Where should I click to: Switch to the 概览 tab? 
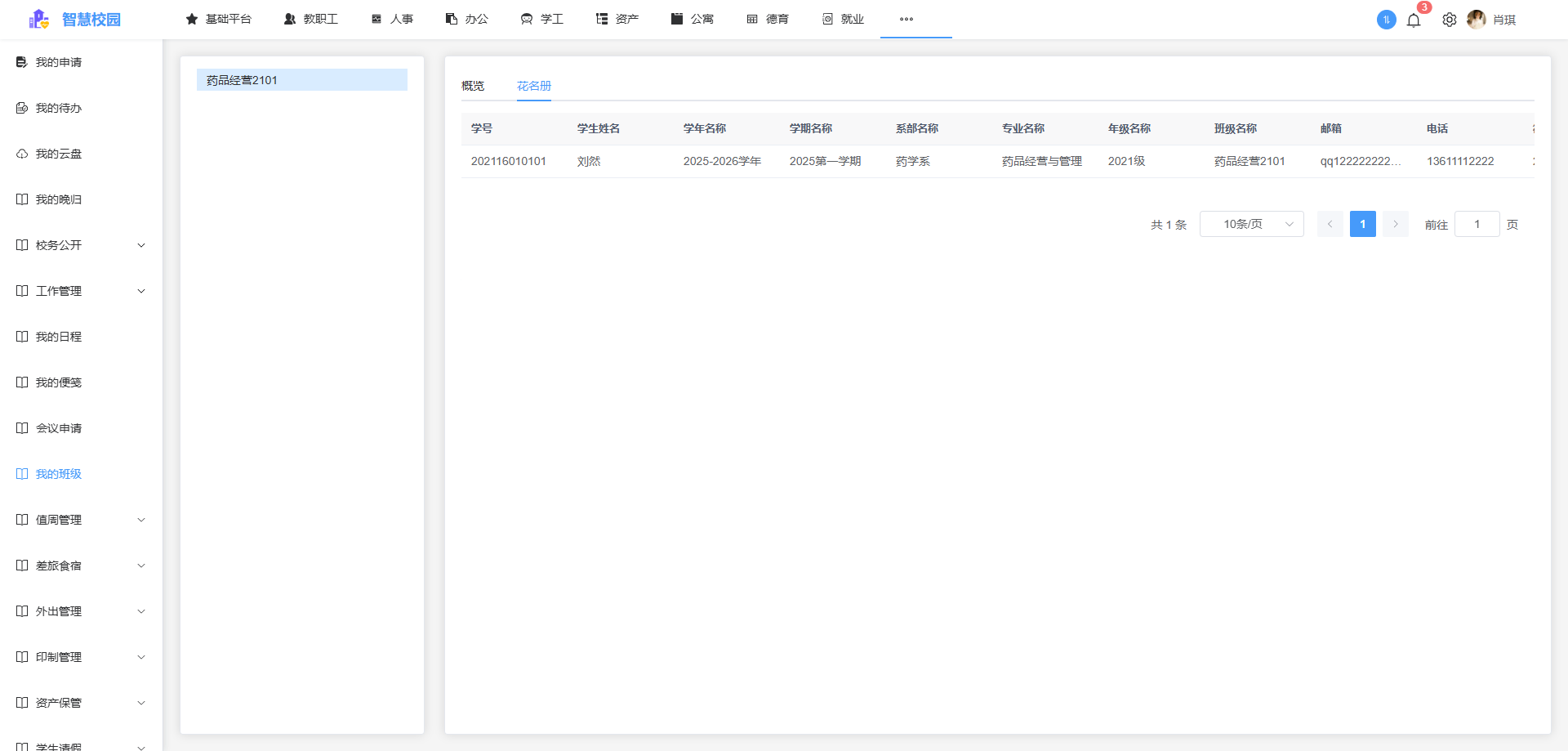coord(472,85)
